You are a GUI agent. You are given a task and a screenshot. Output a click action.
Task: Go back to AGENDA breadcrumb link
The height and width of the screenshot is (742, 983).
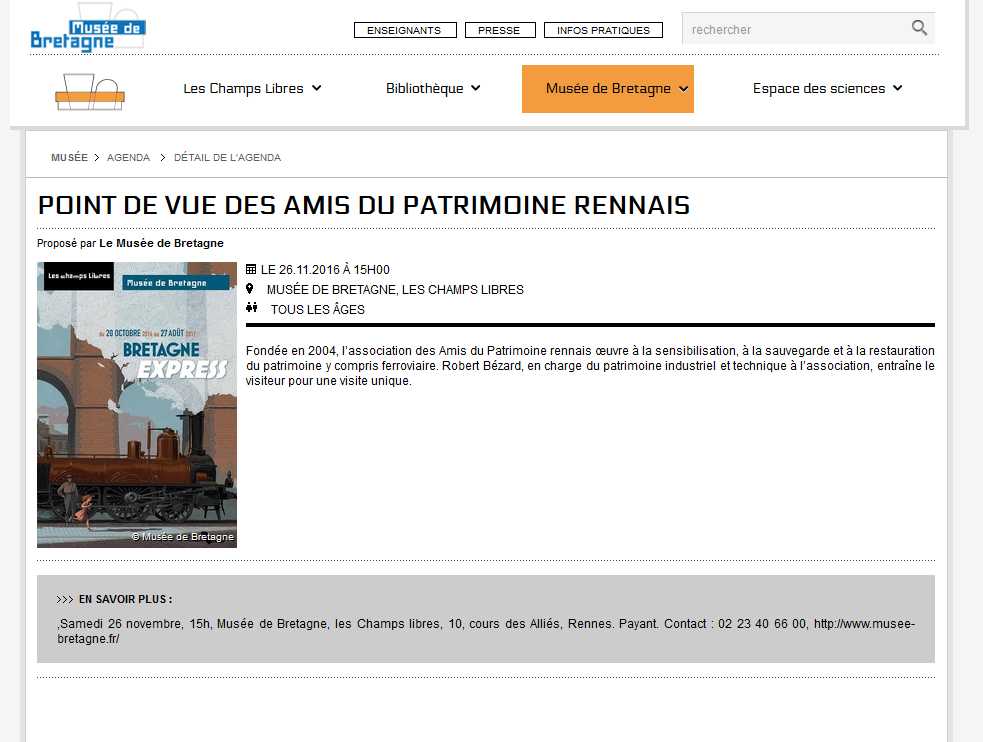click(x=128, y=158)
